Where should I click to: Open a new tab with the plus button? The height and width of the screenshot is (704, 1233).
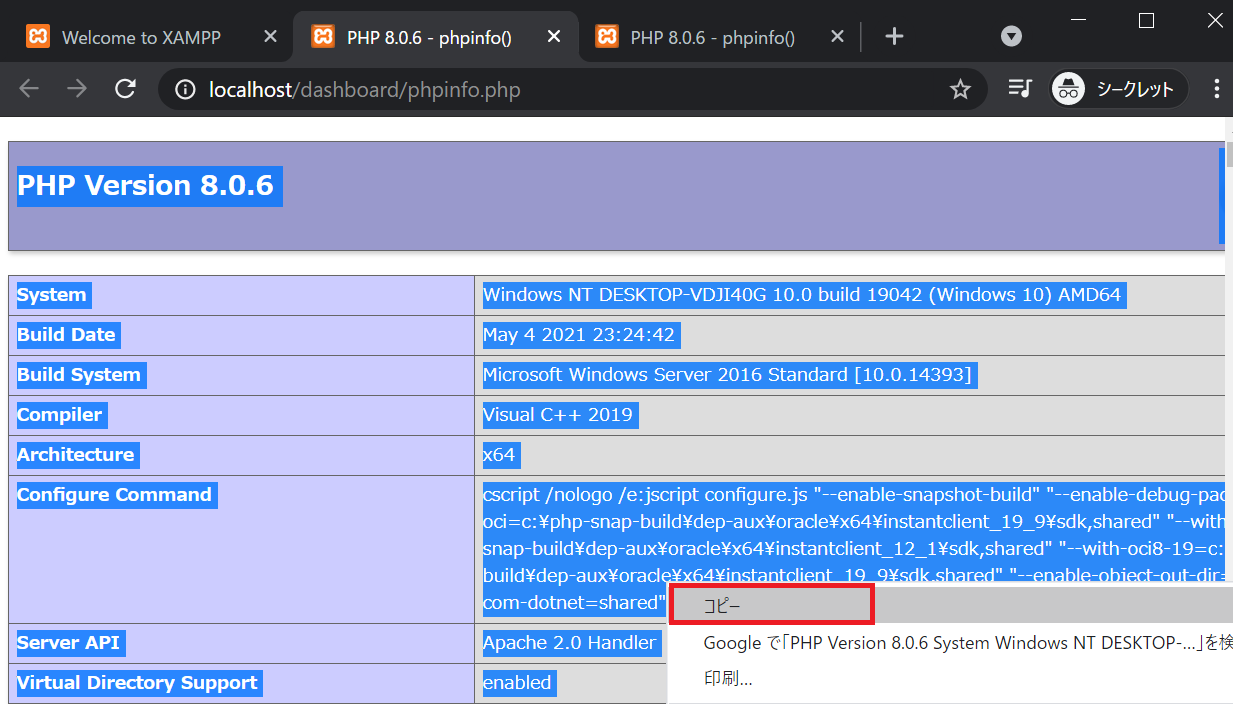pos(893,36)
